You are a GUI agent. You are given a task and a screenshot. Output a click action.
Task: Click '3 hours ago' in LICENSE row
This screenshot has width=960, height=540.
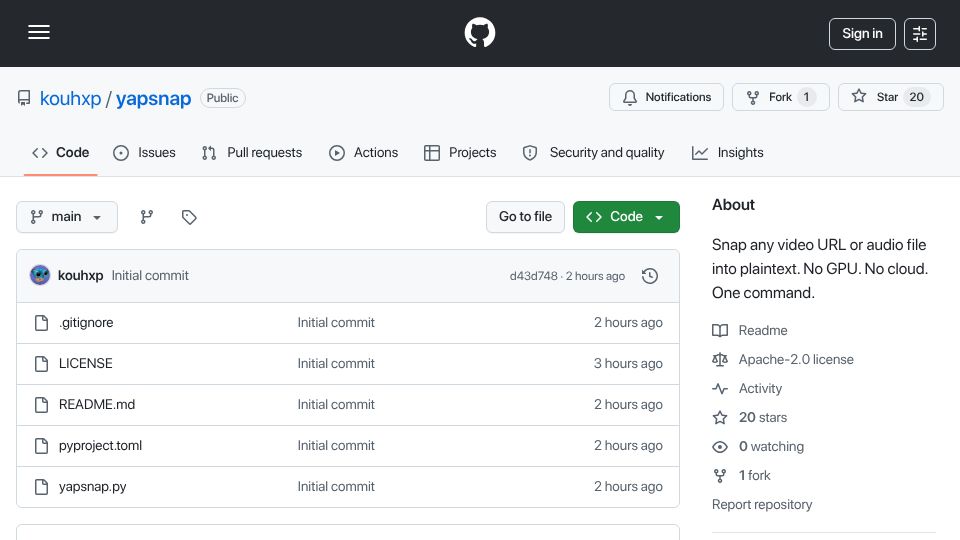click(x=628, y=364)
